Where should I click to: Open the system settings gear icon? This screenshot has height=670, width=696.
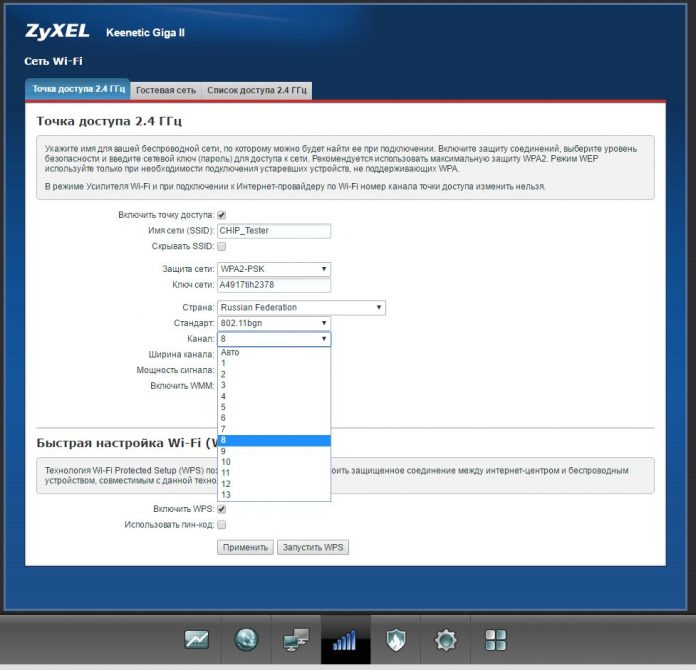click(445, 639)
